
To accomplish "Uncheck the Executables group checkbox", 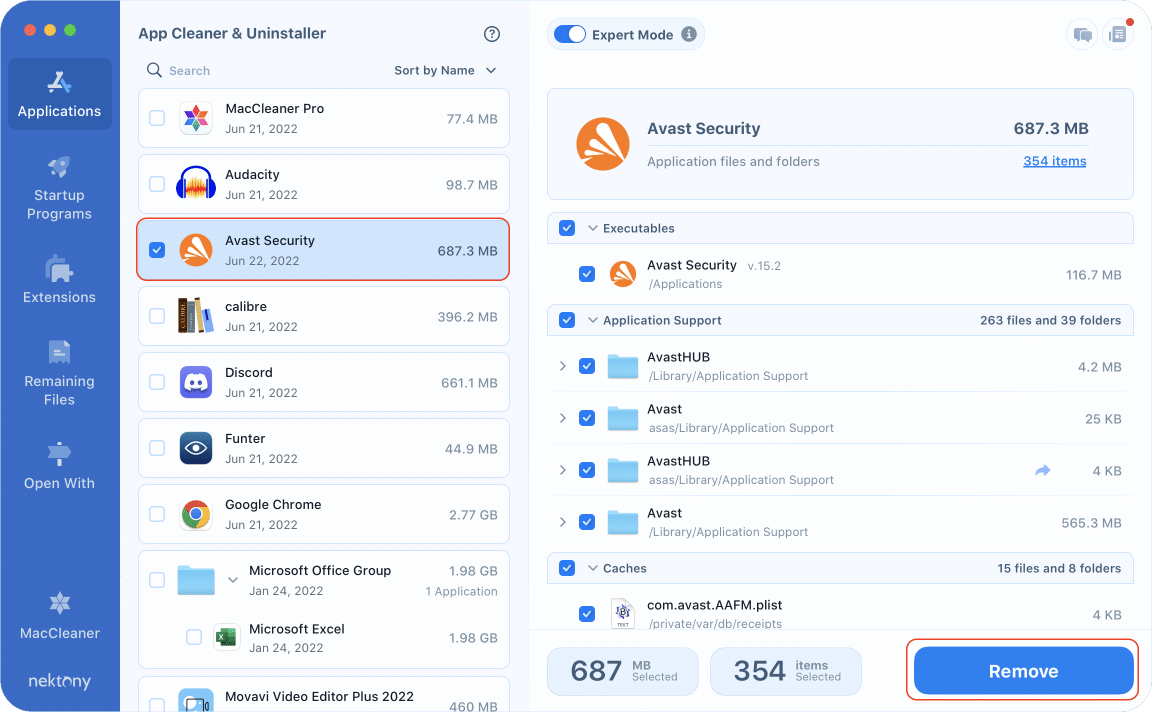I will [567, 228].
